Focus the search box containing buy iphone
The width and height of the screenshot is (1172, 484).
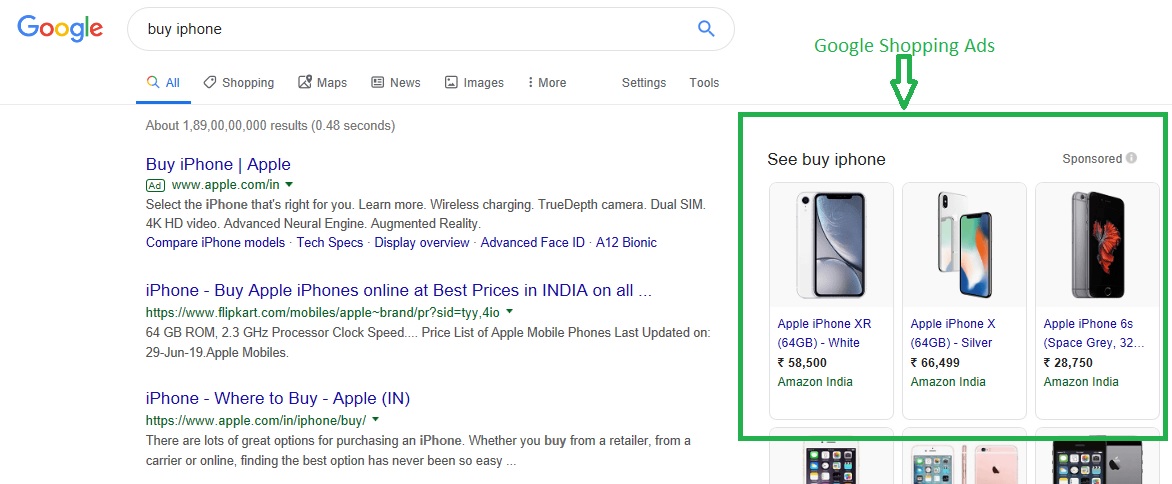pyautogui.click(x=431, y=29)
